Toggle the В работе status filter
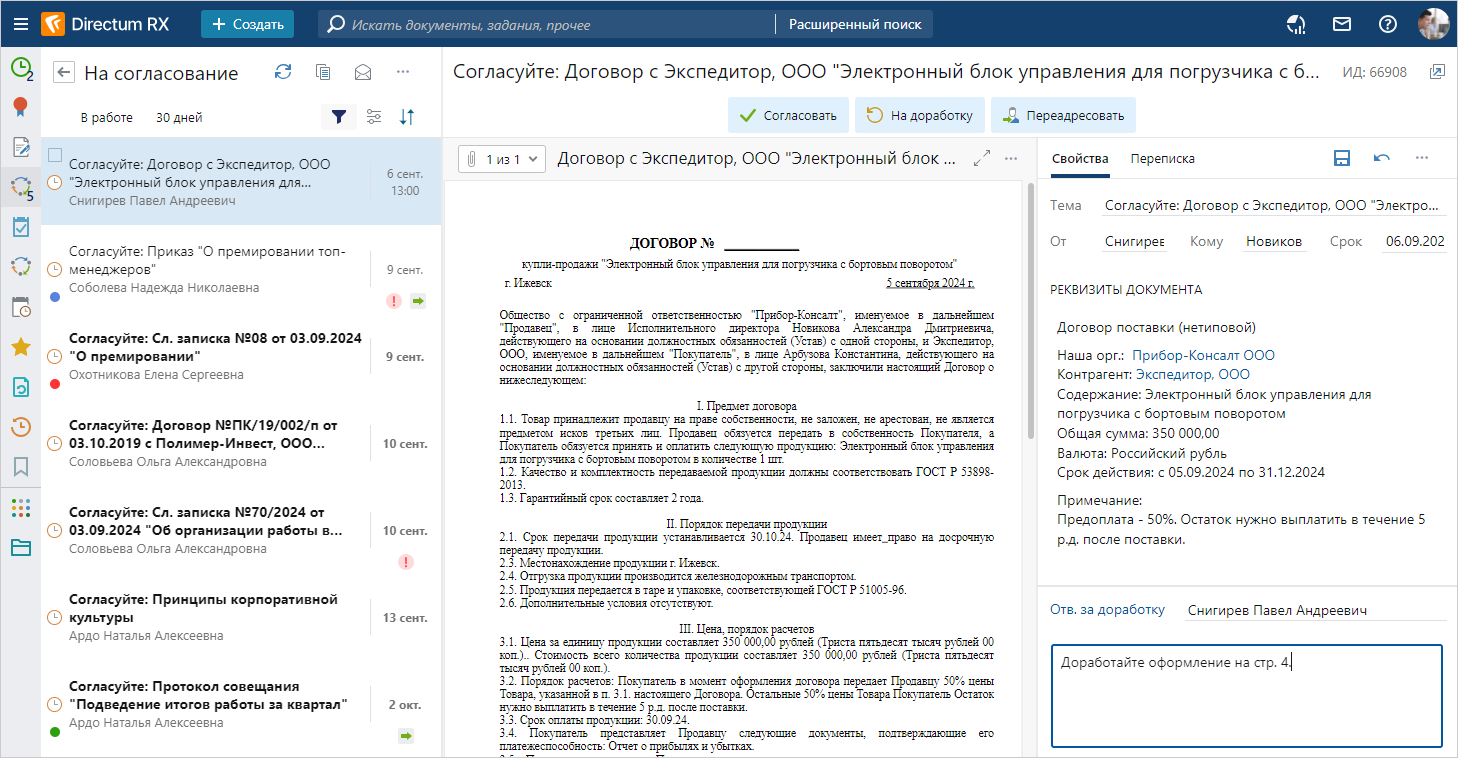Viewport: 1458px width, 758px height. pos(106,118)
